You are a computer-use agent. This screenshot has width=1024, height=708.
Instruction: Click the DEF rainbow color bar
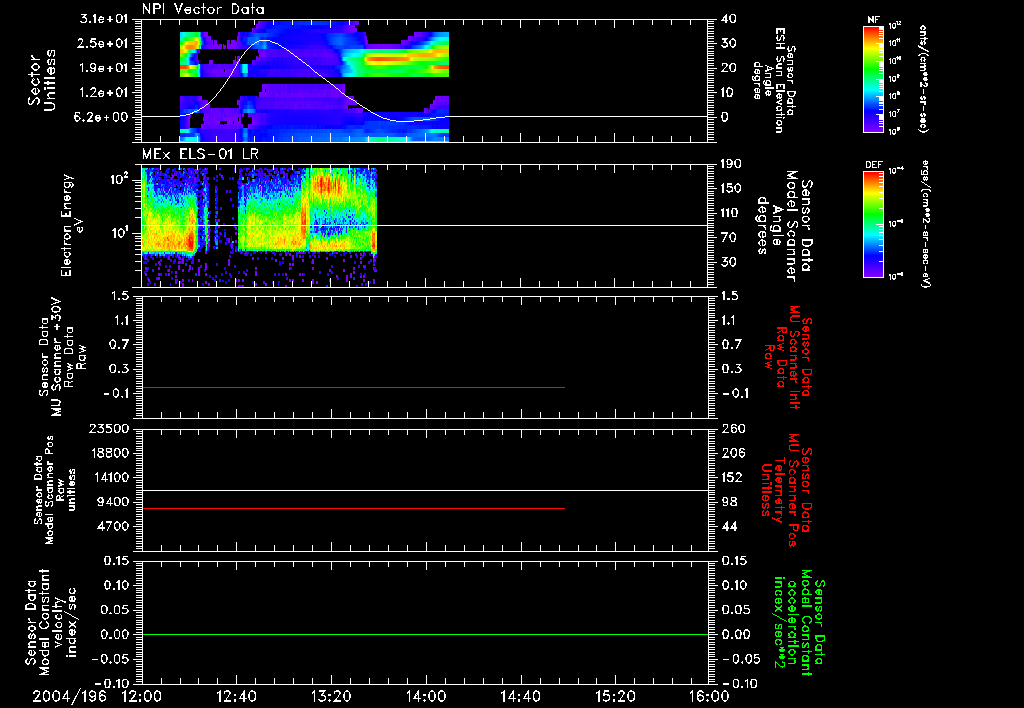[874, 224]
